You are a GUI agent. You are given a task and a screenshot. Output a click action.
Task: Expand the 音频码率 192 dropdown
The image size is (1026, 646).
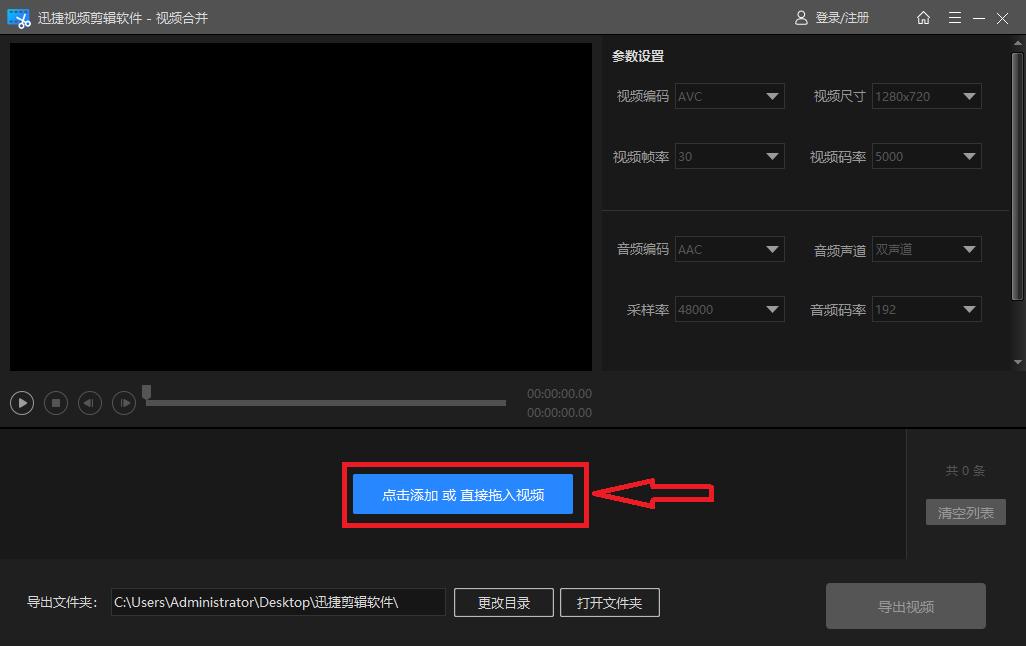[926, 309]
